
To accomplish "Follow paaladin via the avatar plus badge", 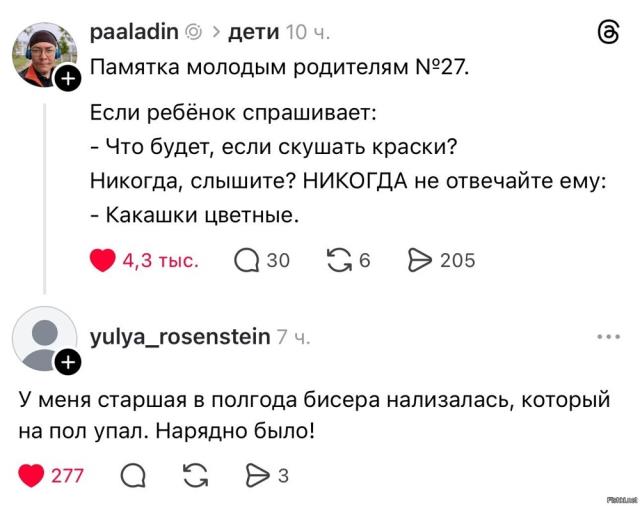I will tap(67, 79).
